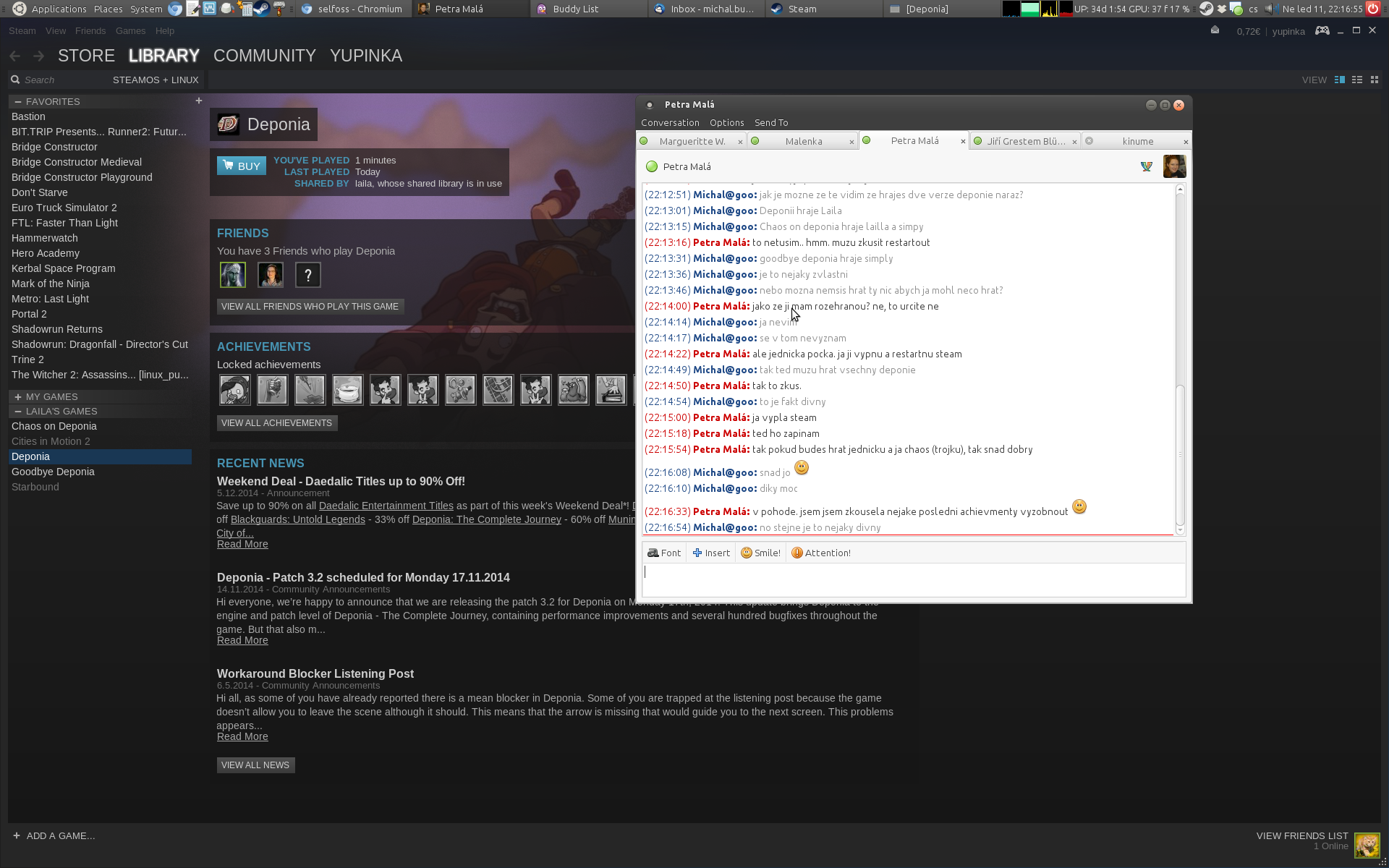Switch library to list view icon

tap(1357, 80)
